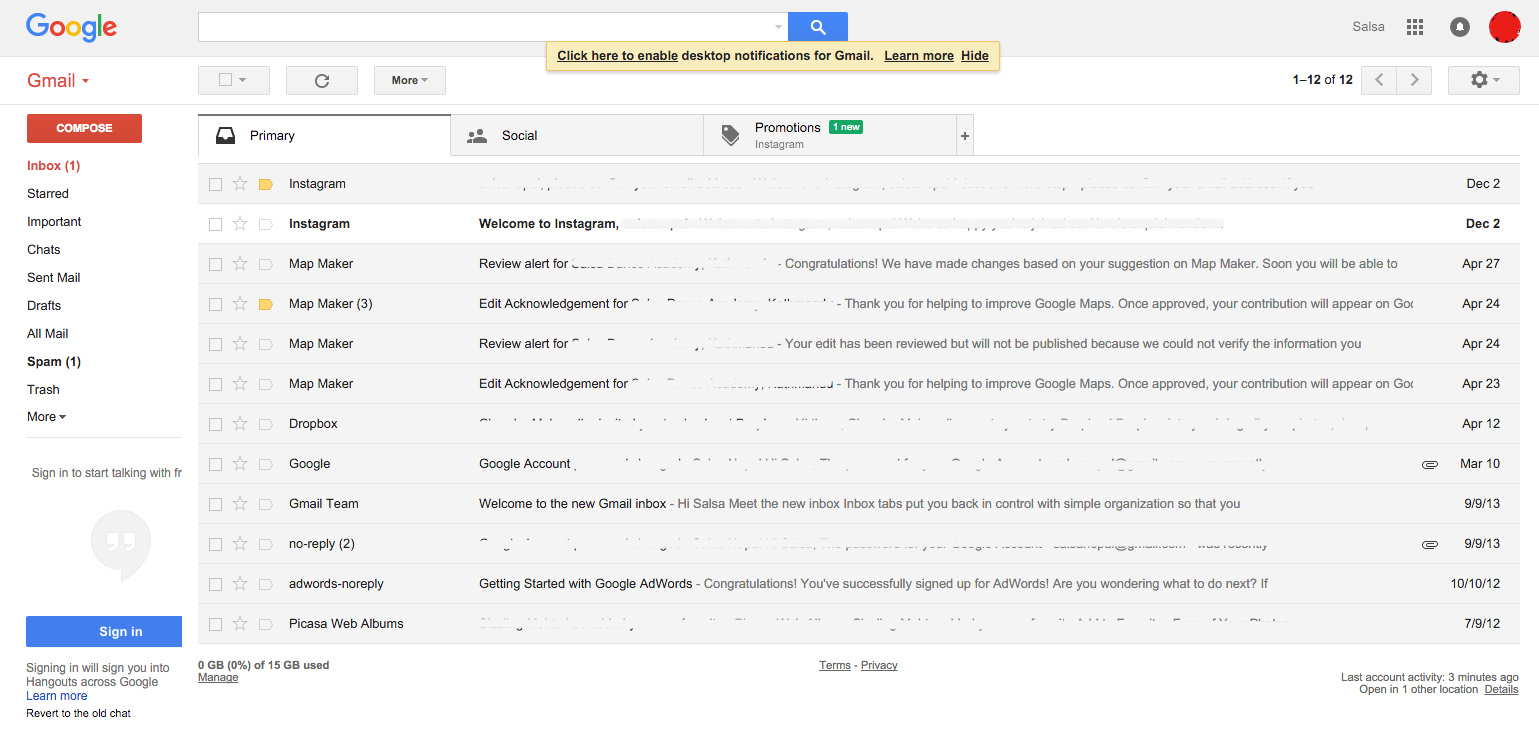Viewport: 1539px width, 746px height.
Task: Open the settings gear menu
Action: click(1484, 80)
